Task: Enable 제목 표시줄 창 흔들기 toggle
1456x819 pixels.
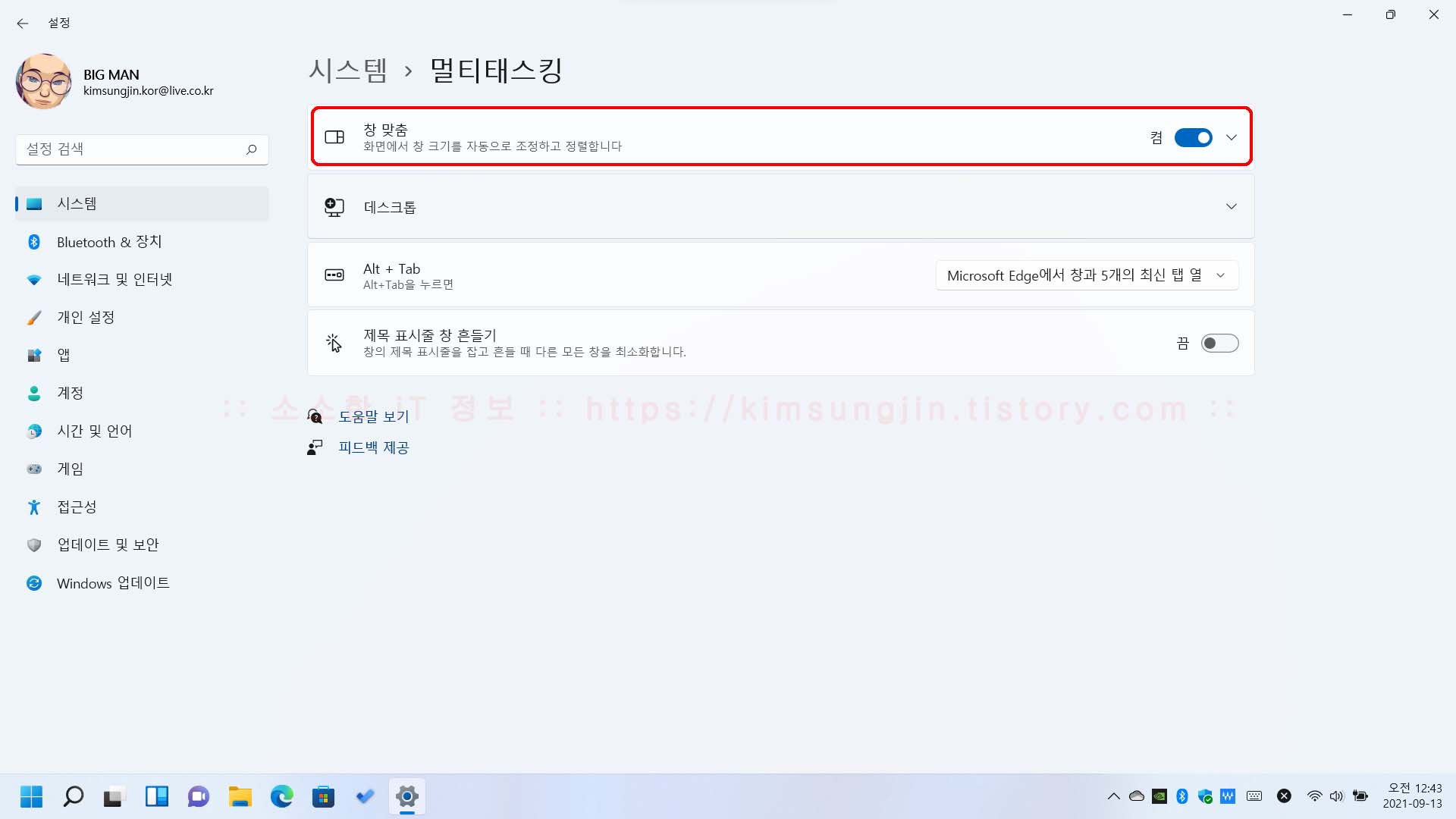Action: [x=1219, y=344]
